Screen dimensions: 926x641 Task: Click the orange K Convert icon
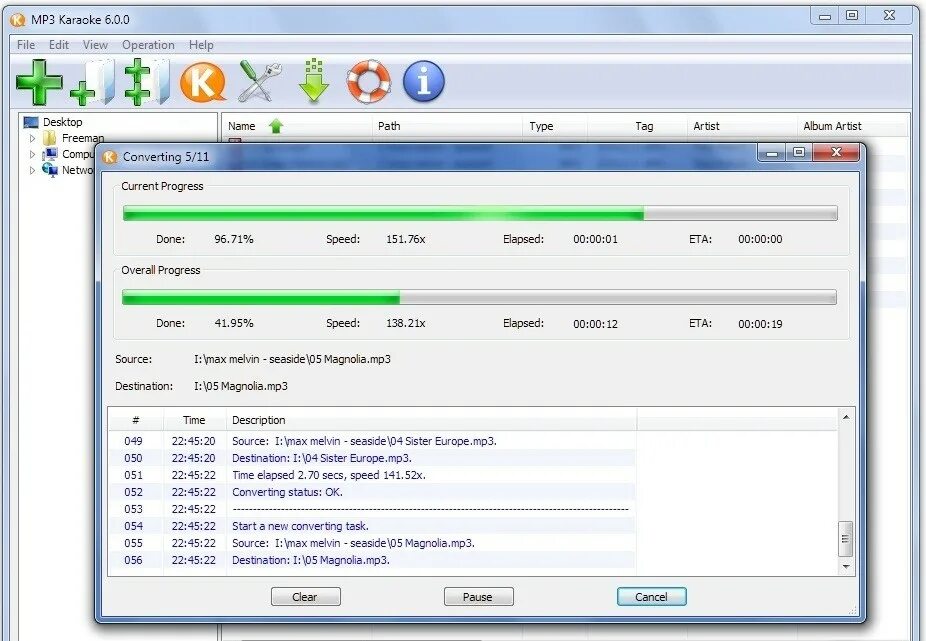[203, 82]
